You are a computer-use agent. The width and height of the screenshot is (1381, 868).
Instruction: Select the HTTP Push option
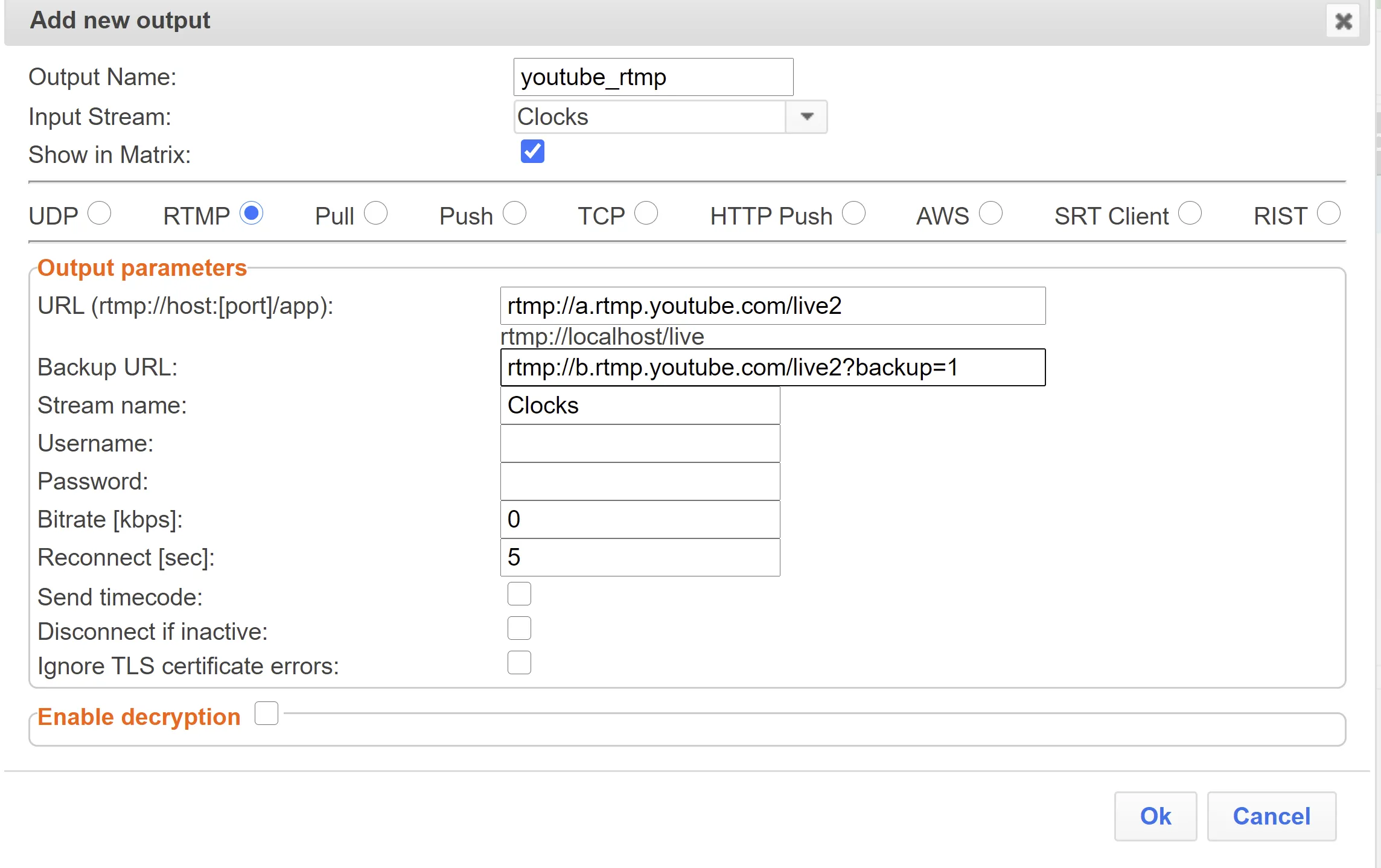(854, 213)
